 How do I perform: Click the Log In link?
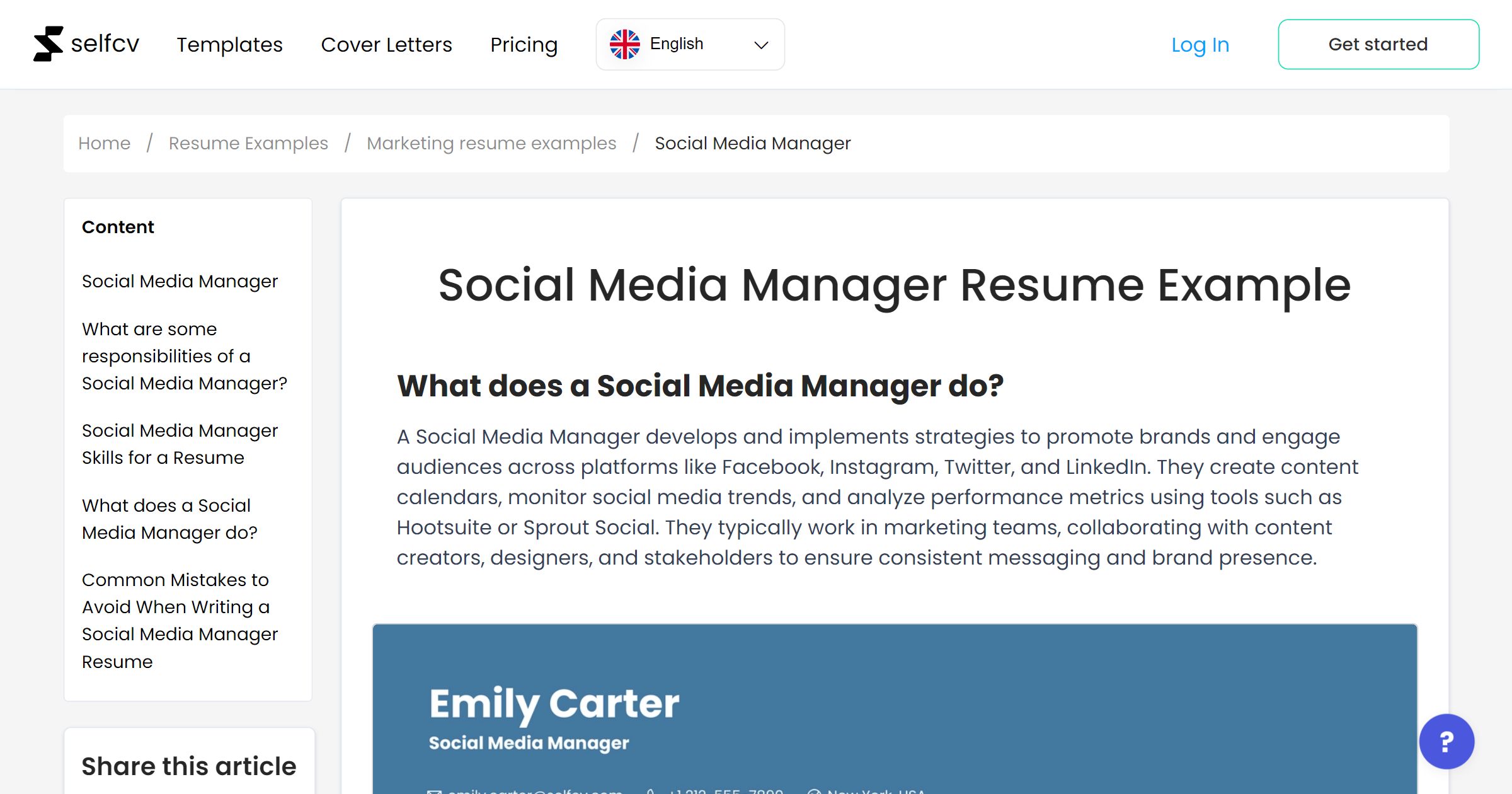click(1200, 44)
